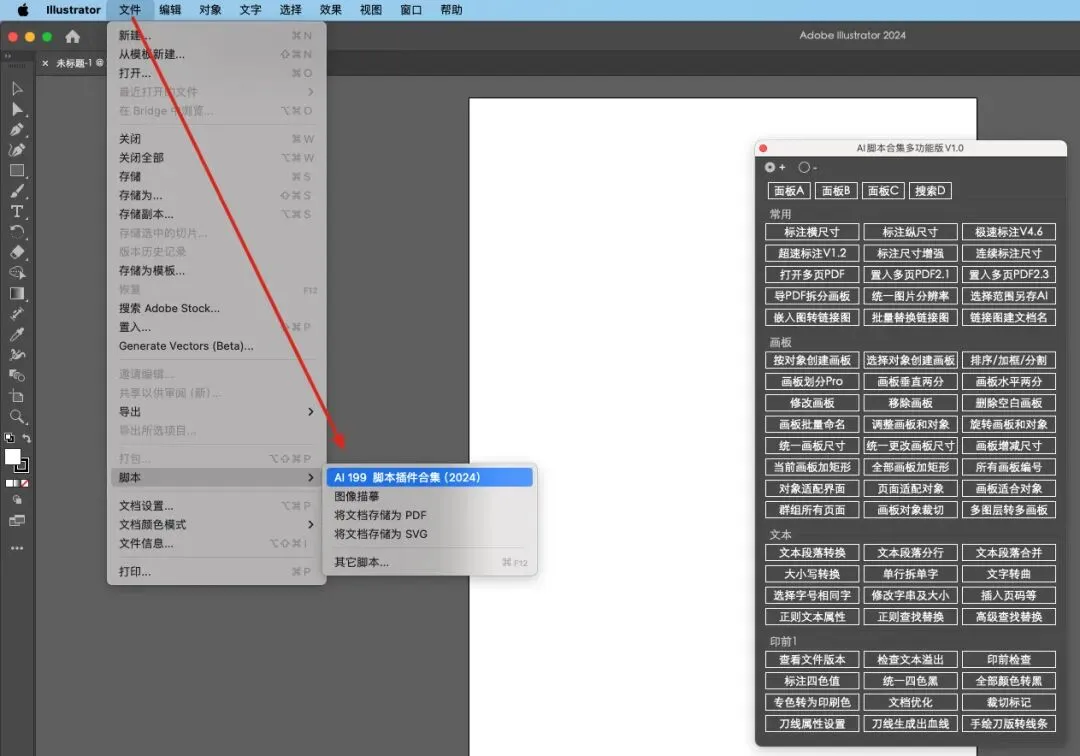Choose 将文档存储为 SVG
This screenshot has height=756, width=1080.
429,534
